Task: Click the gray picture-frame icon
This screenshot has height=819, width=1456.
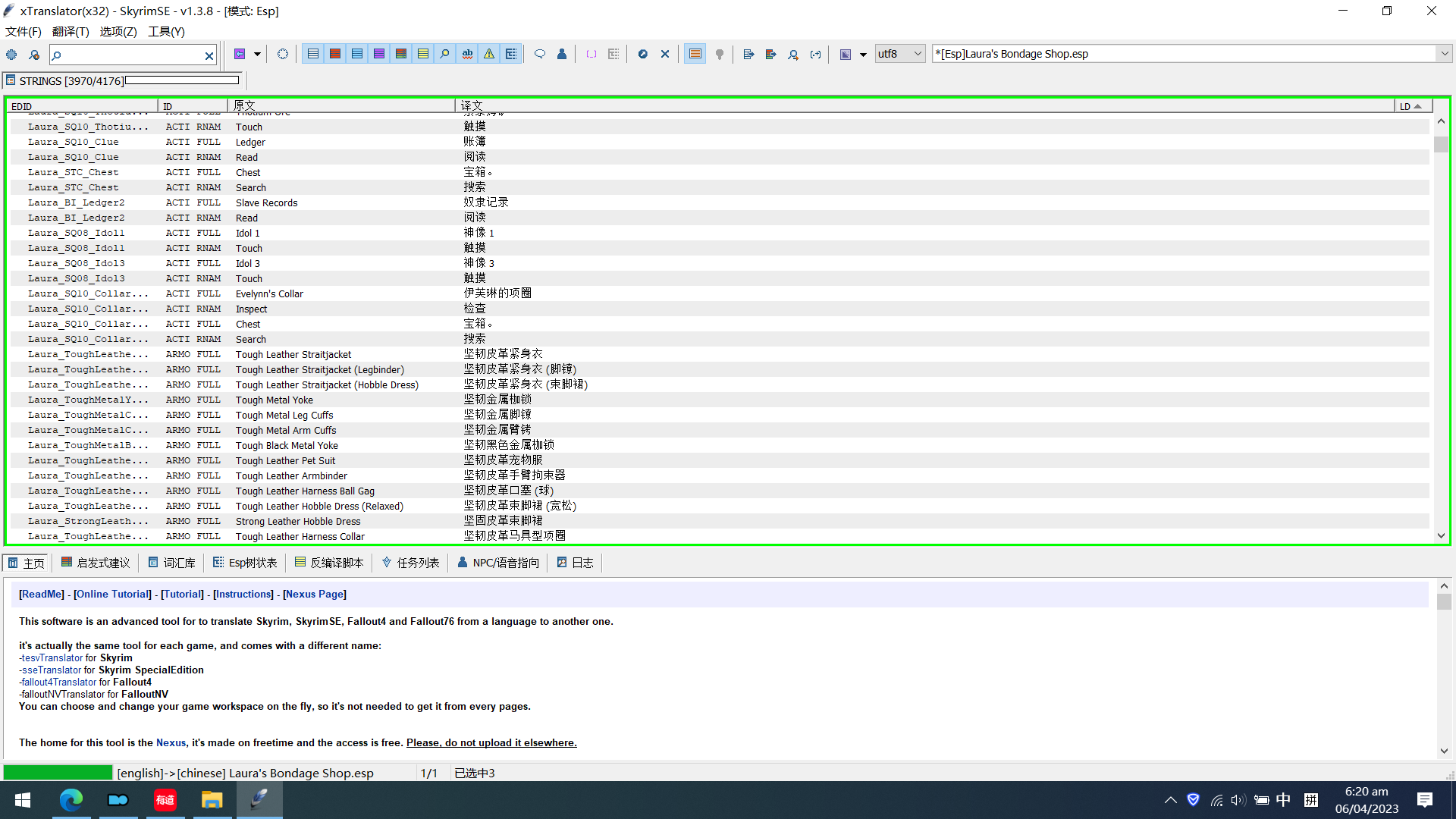Action: pos(845,54)
